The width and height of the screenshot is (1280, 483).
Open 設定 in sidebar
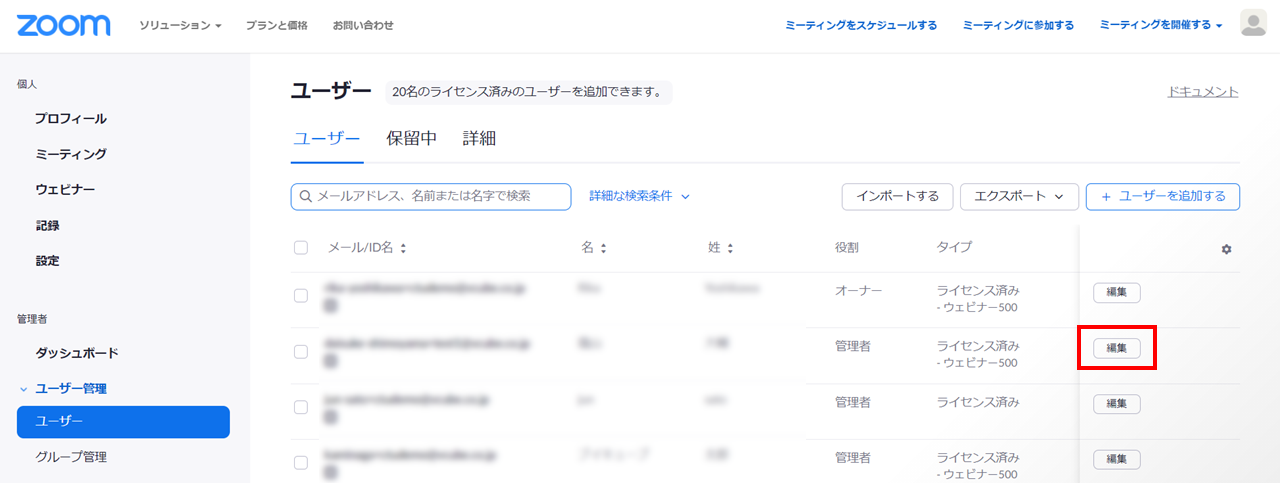pos(47,260)
